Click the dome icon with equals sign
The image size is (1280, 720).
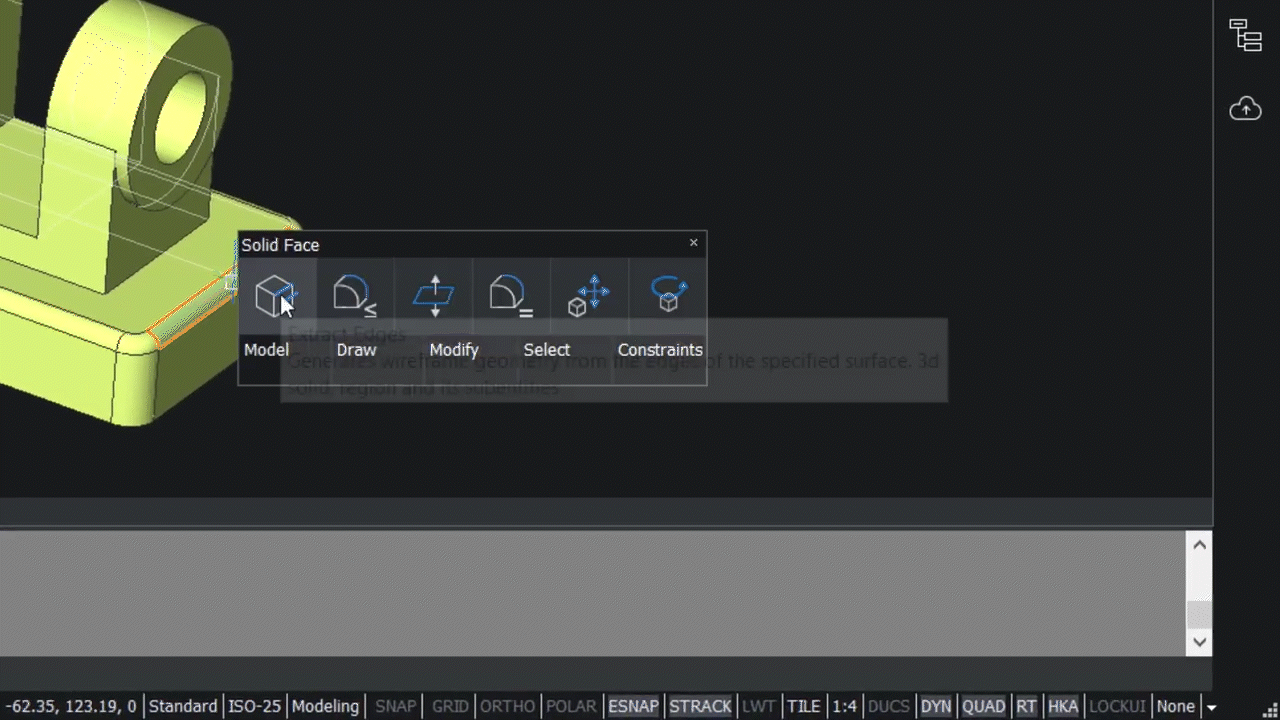tap(511, 293)
